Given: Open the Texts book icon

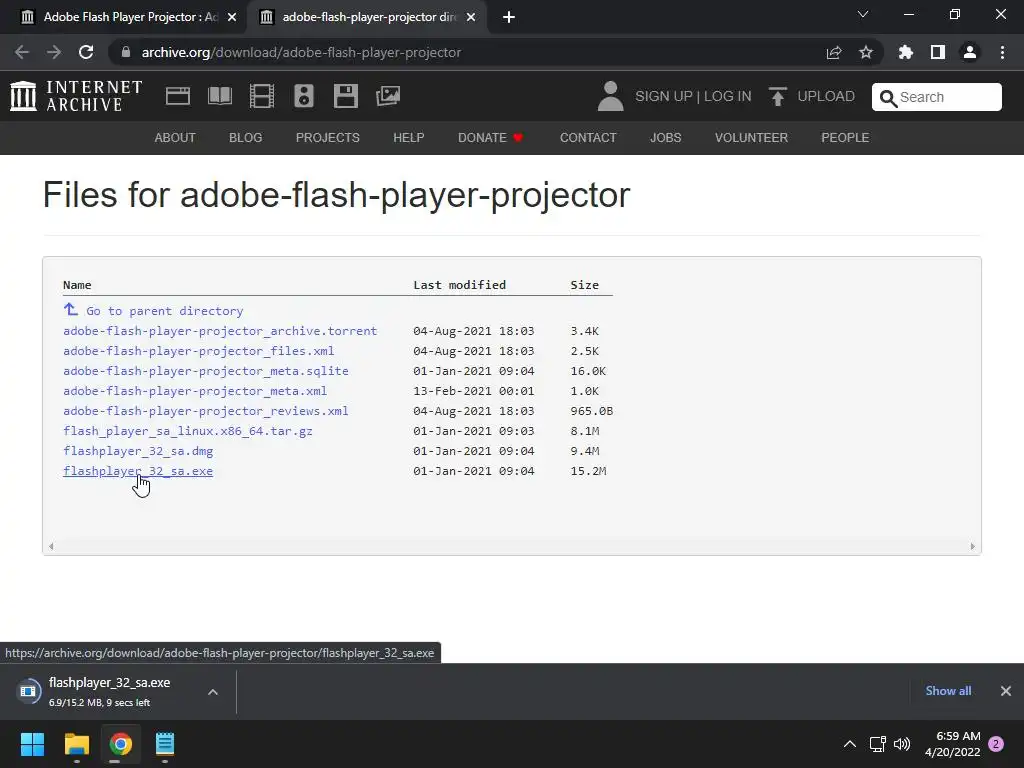Looking at the screenshot, I should click(219, 96).
